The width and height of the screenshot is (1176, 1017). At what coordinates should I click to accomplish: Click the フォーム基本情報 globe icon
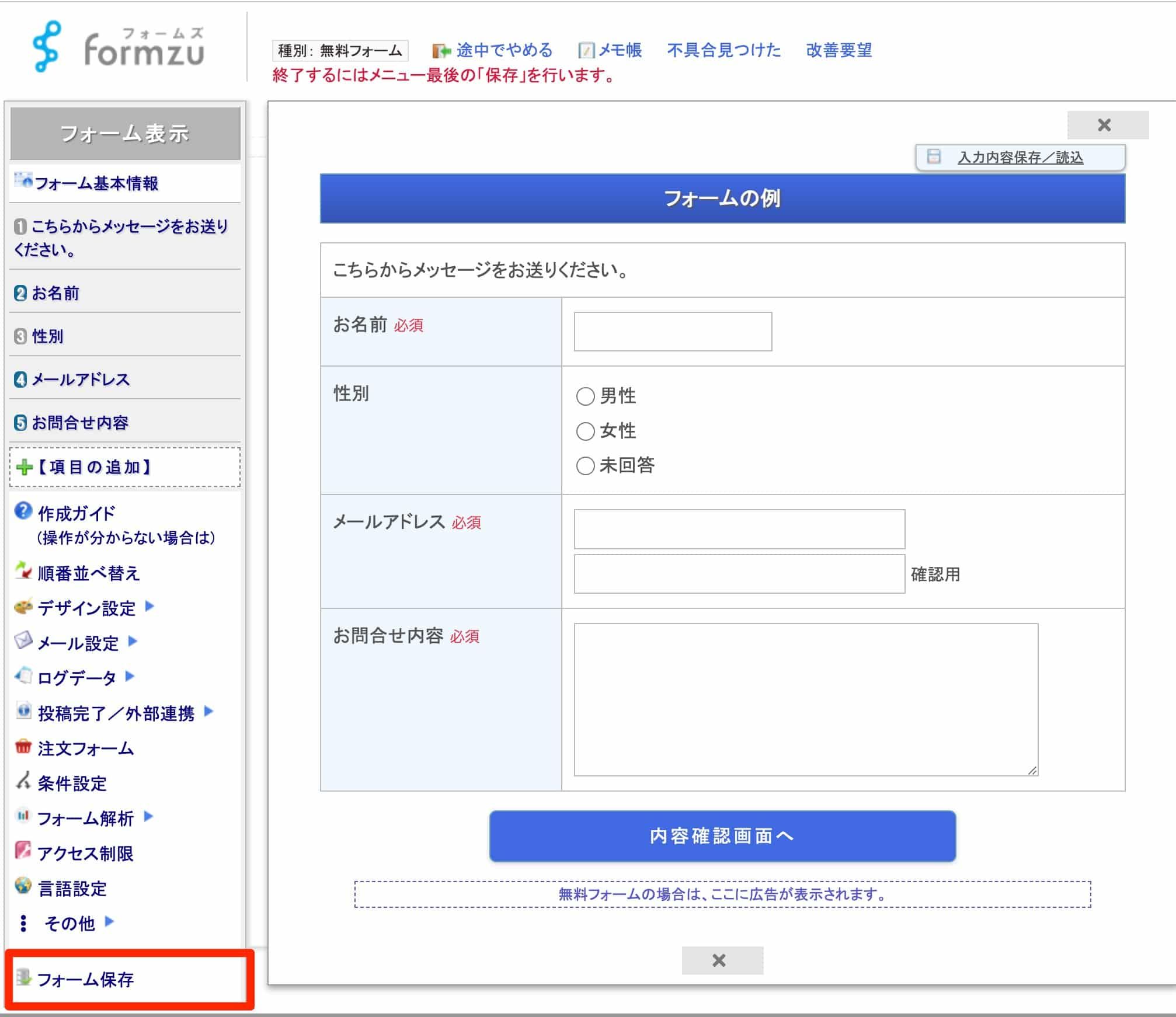coord(22,179)
